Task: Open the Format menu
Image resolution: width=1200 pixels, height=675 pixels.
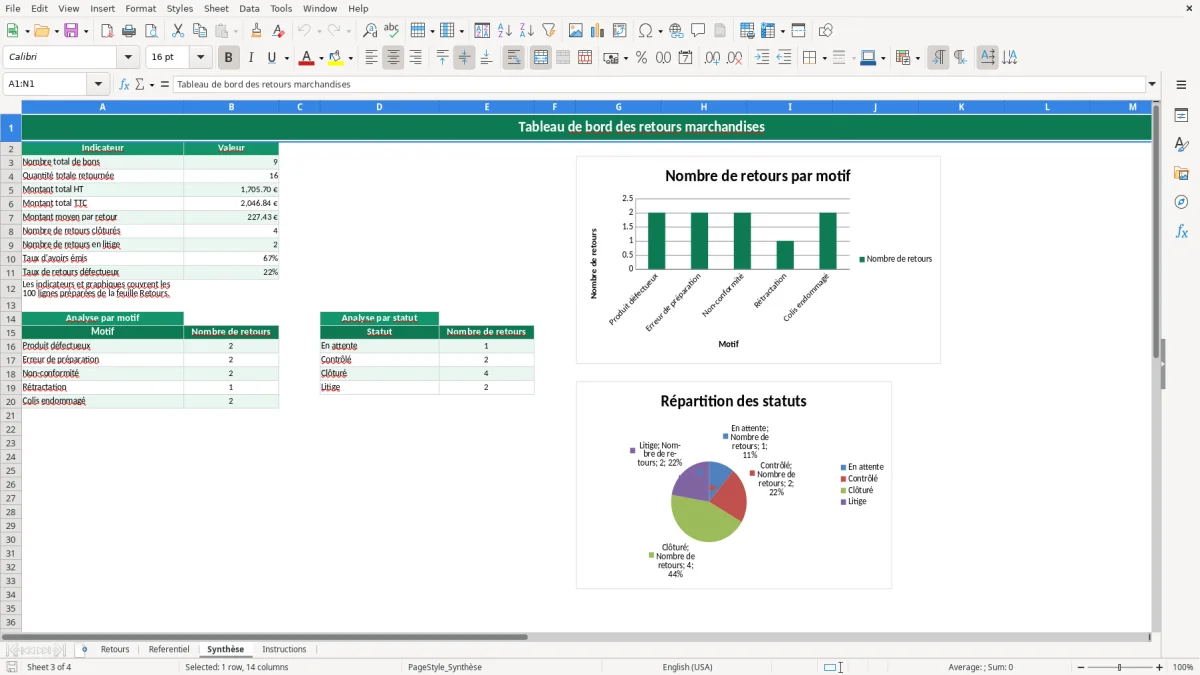Action: coord(140,8)
